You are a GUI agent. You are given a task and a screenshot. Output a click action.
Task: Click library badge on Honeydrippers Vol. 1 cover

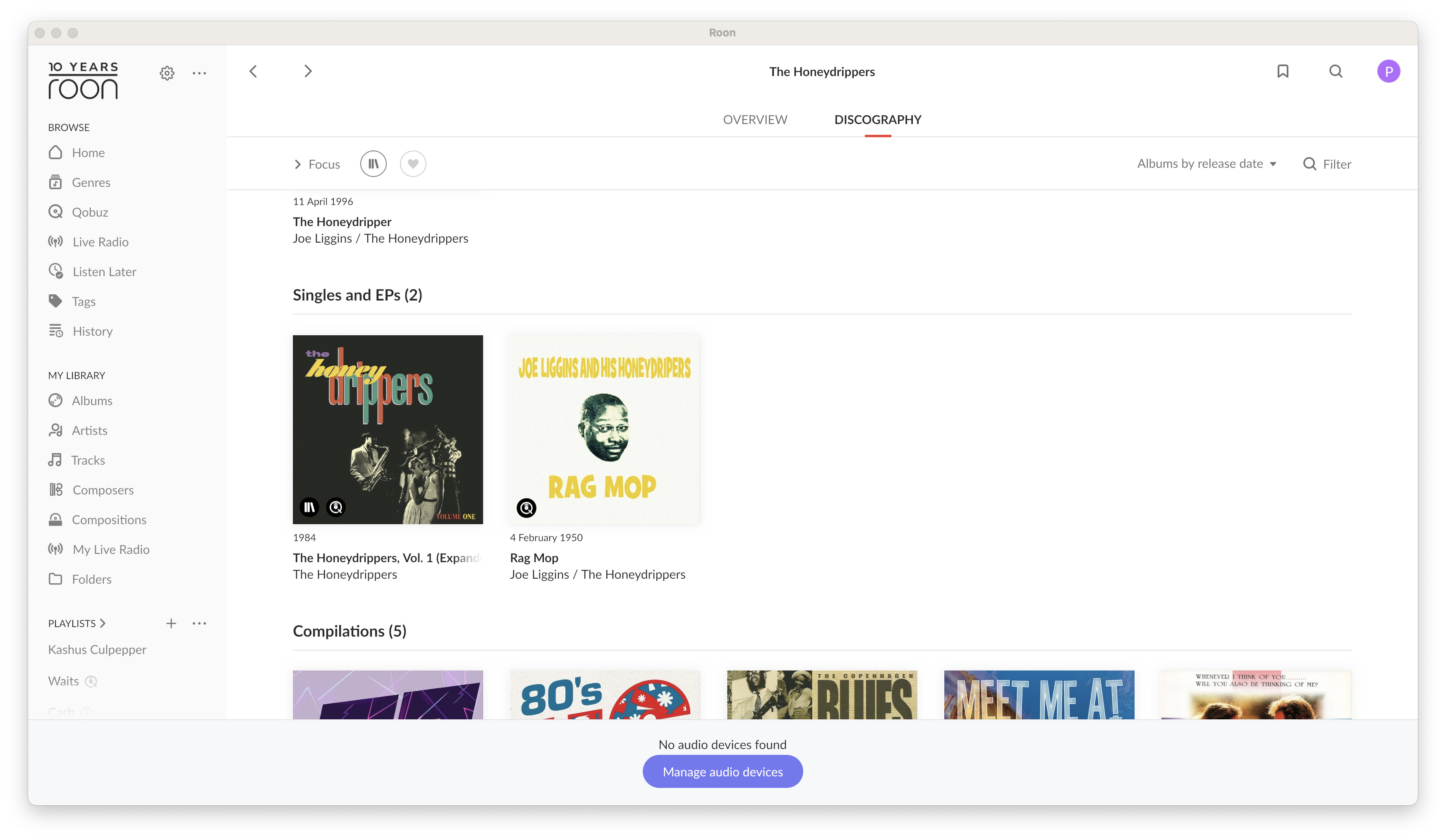pos(309,507)
